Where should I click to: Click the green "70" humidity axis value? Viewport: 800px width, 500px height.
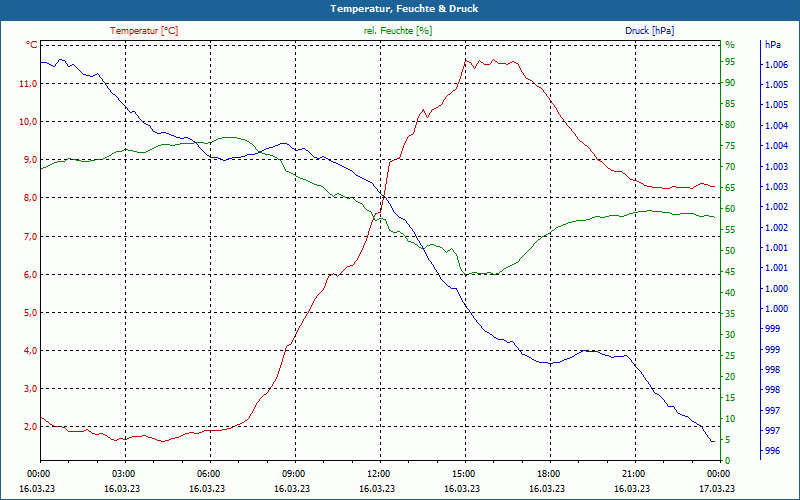pos(730,166)
